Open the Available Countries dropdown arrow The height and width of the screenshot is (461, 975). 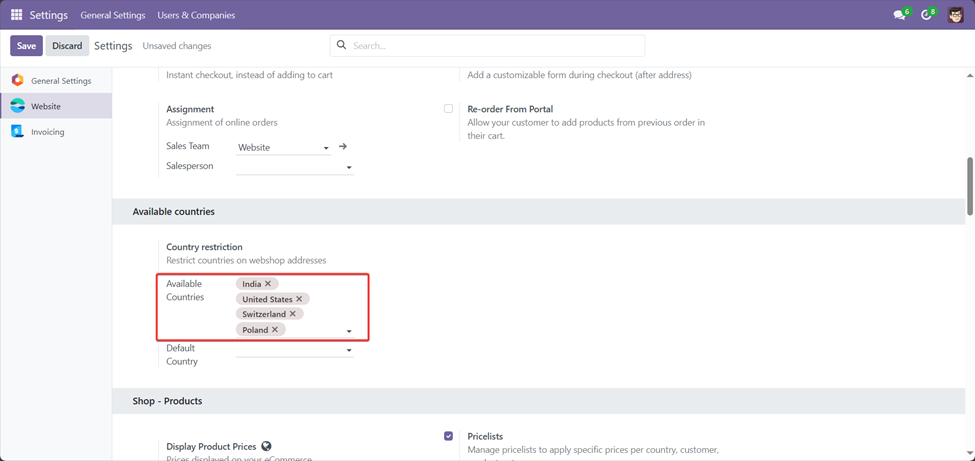pos(349,331)
